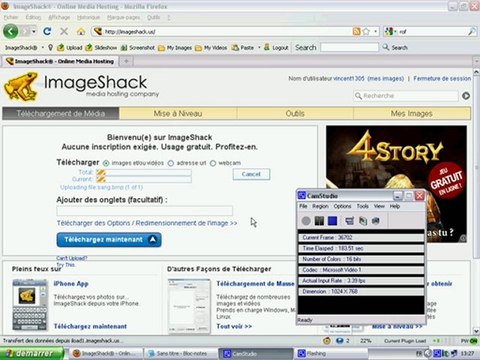The height and width of the screenshot is (360, 480).
Task: Click the CamStudio screen annotations icon
Action: 350,221
